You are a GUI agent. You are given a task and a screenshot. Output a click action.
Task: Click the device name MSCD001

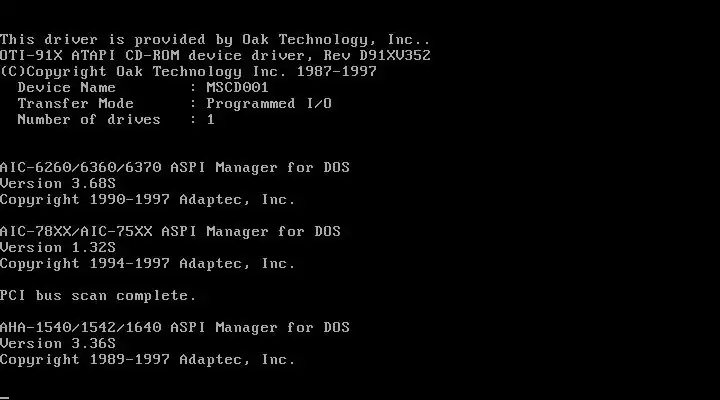pos(237,87)
